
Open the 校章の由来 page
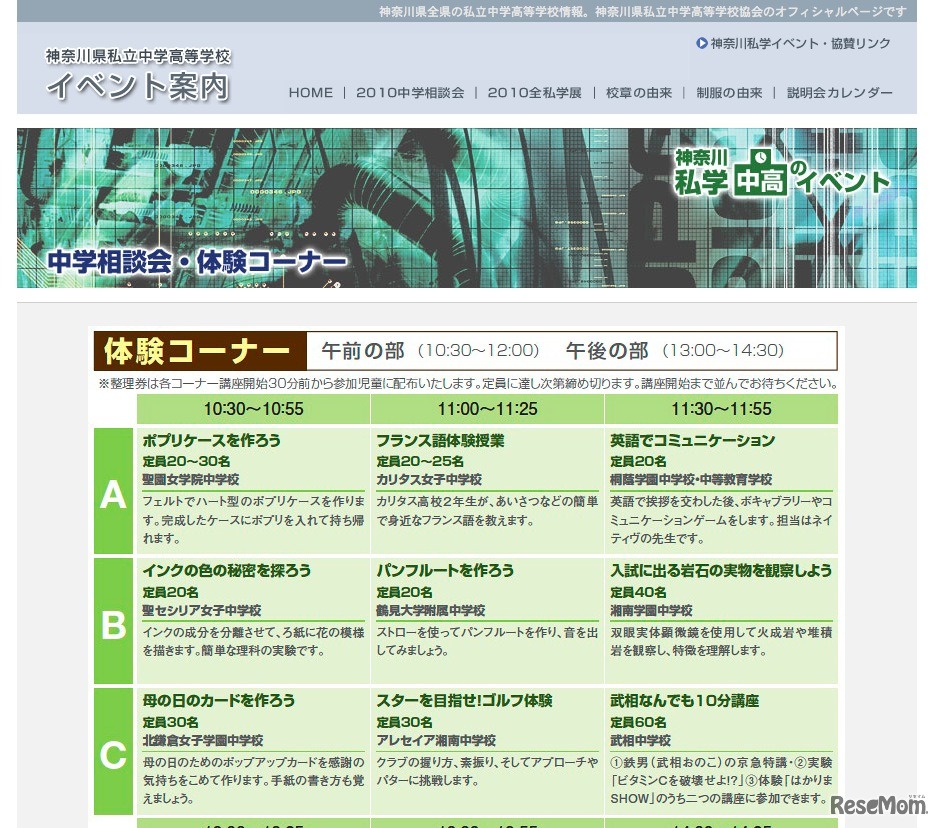pos(641,92)
